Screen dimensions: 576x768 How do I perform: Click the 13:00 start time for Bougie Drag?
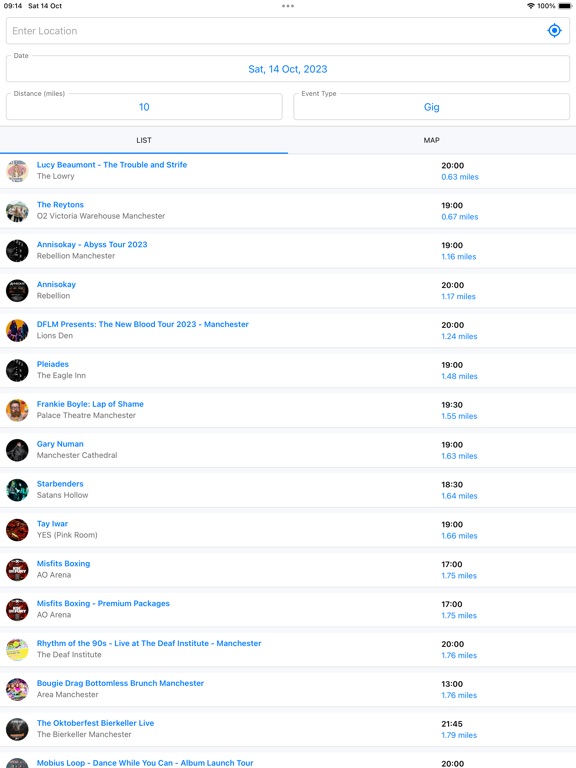pyautogui.click(x=452, y=684)
